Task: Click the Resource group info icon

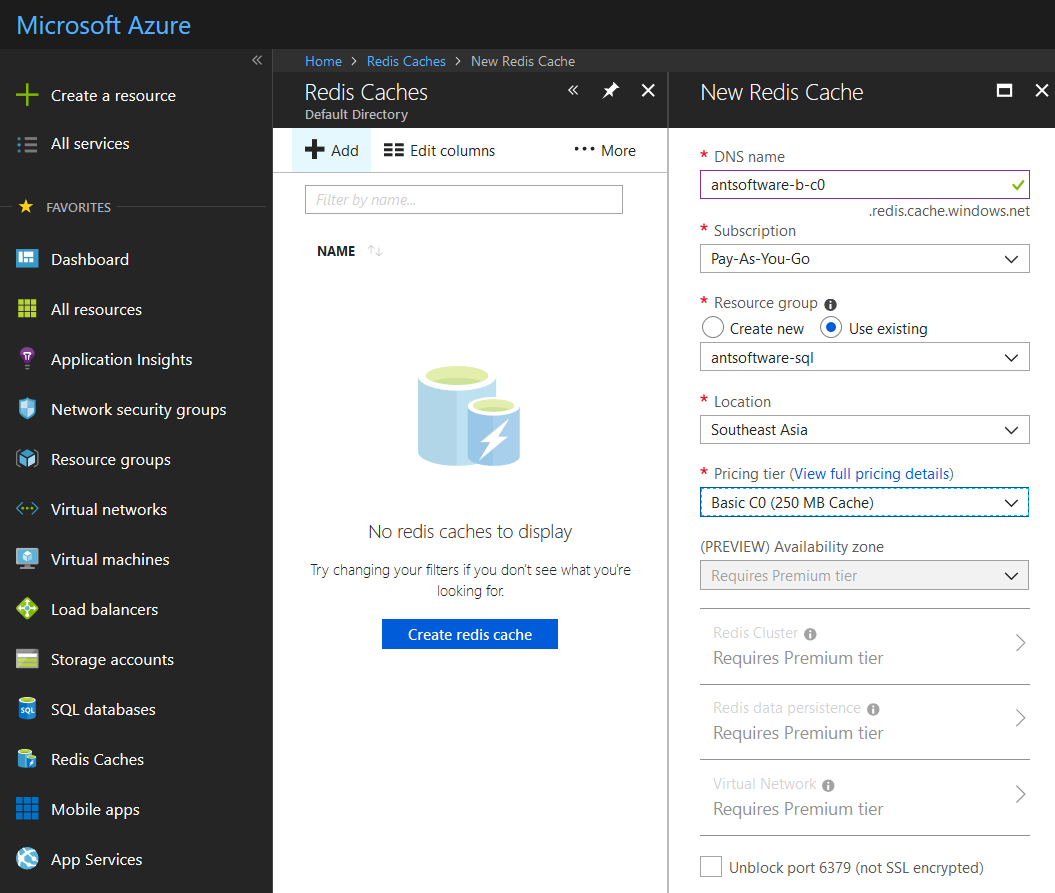Action: (831, 304)
